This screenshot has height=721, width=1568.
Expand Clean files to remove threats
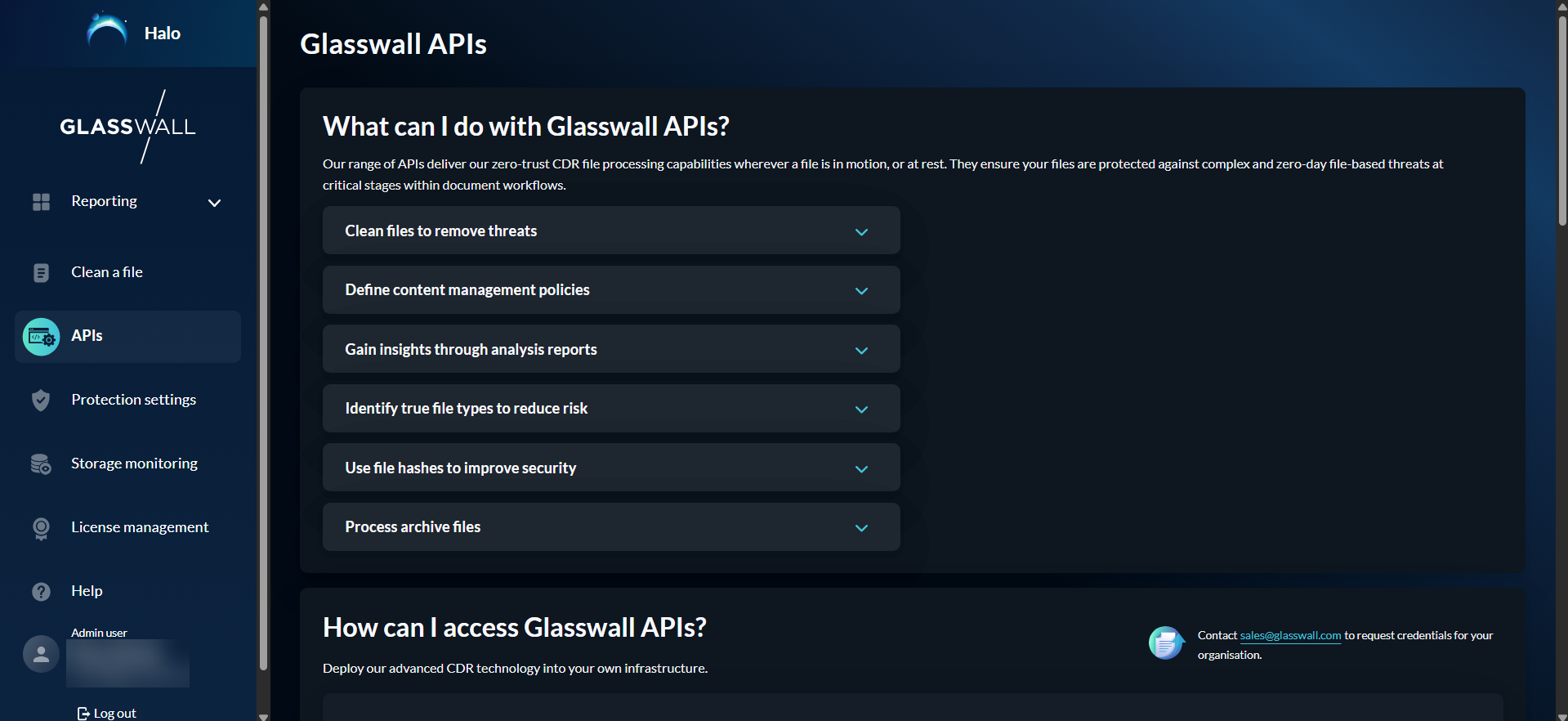pyautogui.click(x=860, y=232)
